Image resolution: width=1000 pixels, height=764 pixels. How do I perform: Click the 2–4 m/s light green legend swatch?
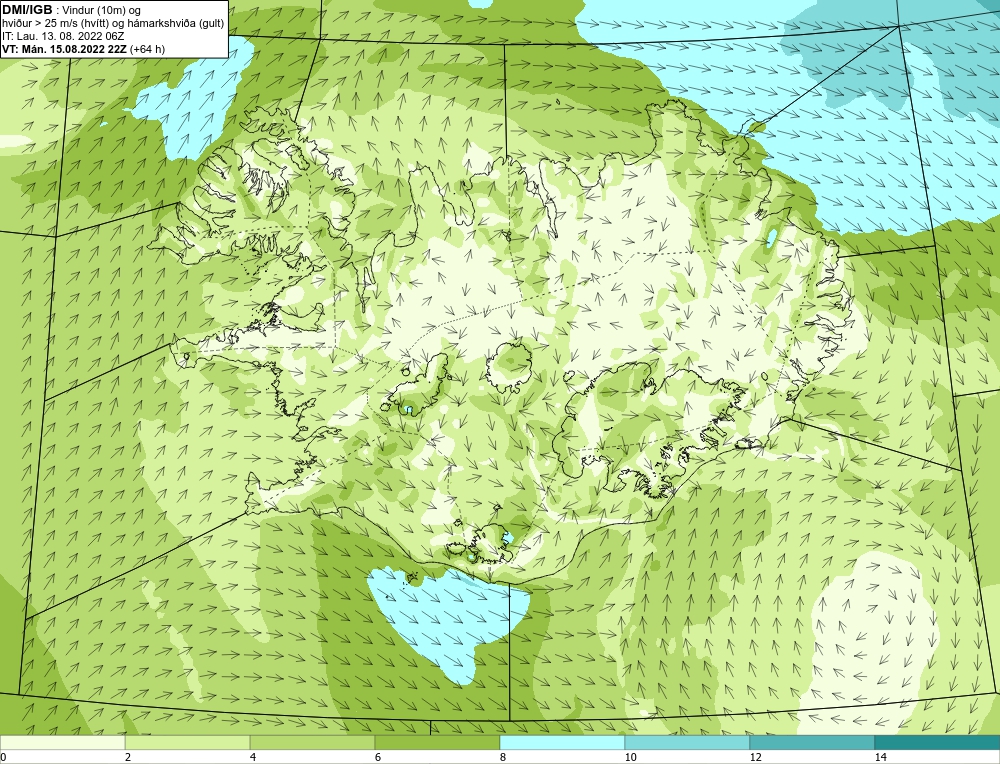pyautogui.click(x=188, y=742)
